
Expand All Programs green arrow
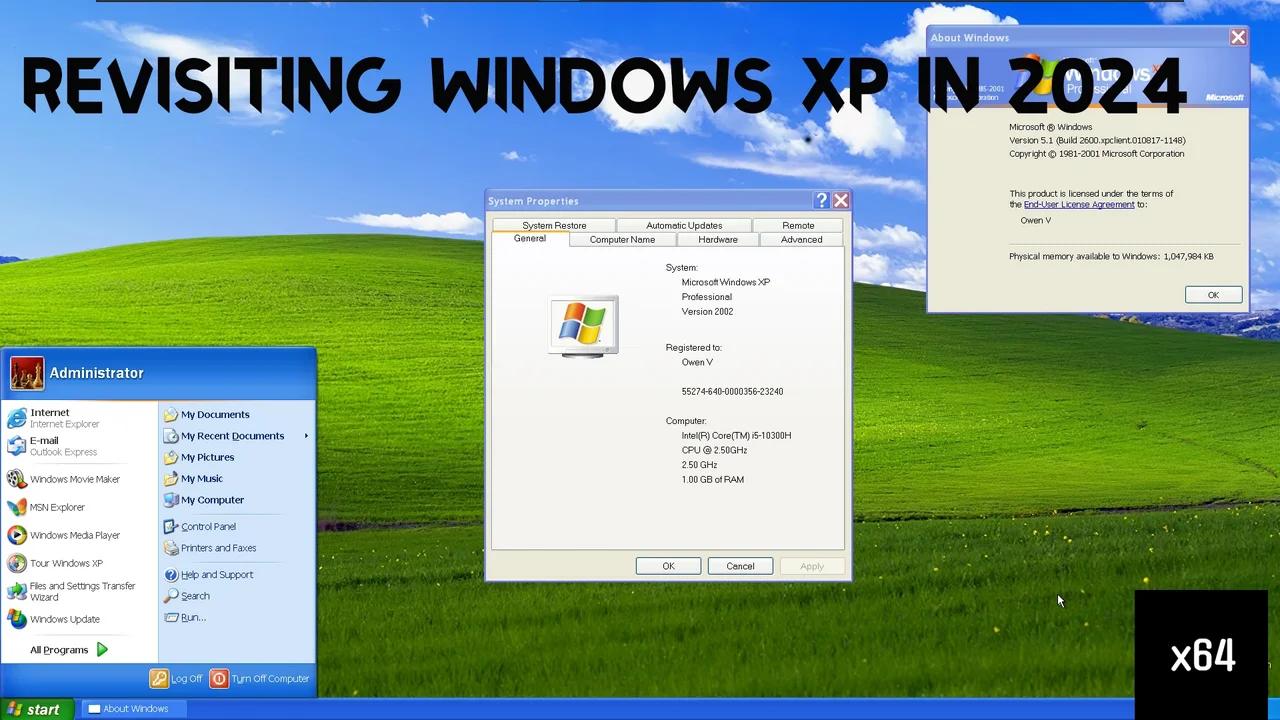click(x=102, y=650)
